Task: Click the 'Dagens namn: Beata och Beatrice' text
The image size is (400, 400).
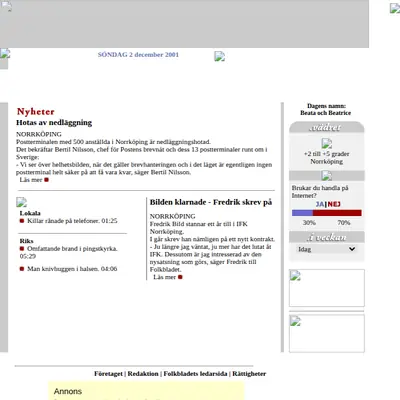Action: click(x=326, y=109)
